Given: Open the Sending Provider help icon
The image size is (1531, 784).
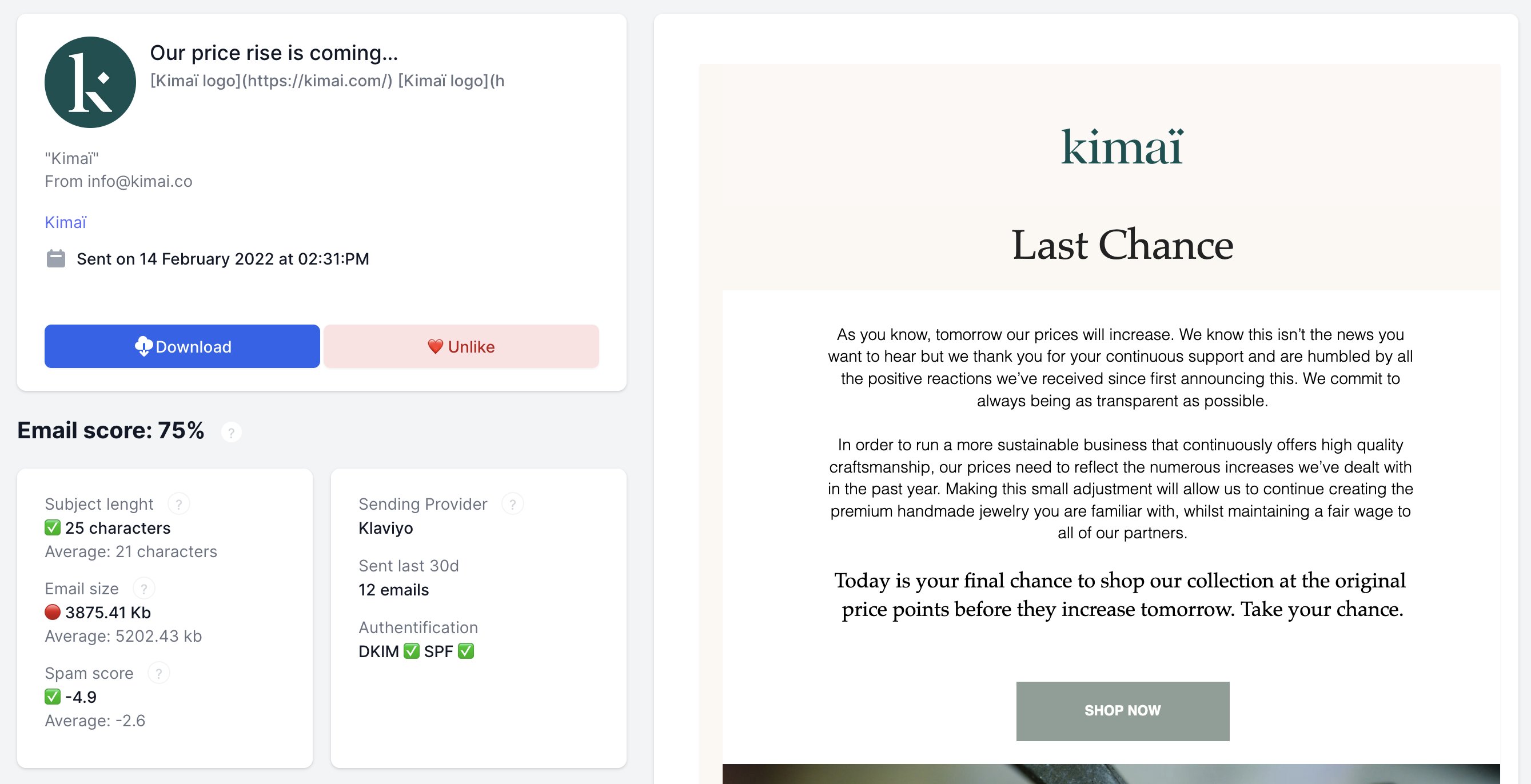Looking at the screenshot, I should pos(512,503).
